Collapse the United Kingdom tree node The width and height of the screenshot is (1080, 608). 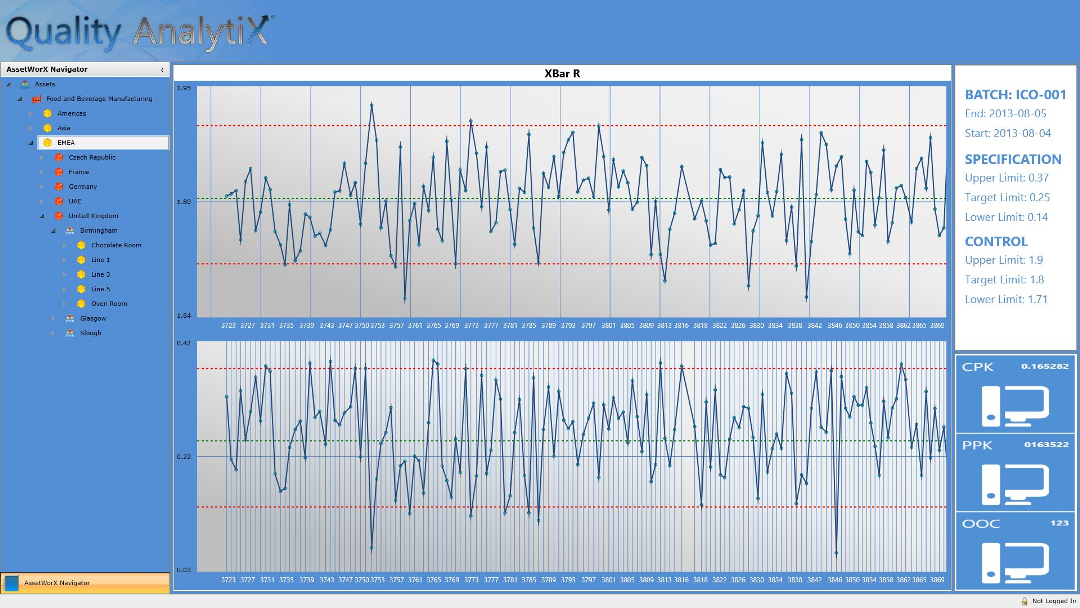click(x=42, y=216)
